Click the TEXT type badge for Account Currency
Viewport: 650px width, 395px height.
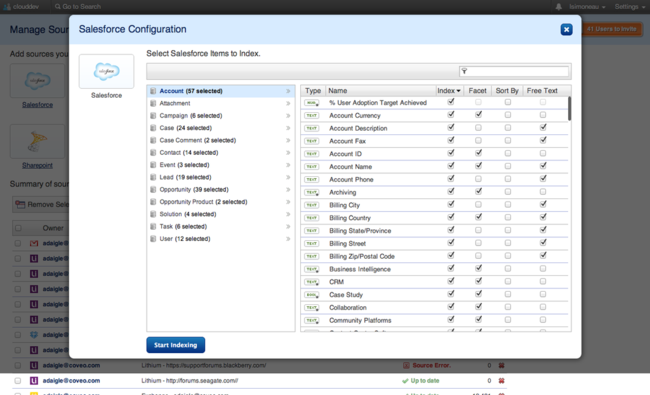311,116
